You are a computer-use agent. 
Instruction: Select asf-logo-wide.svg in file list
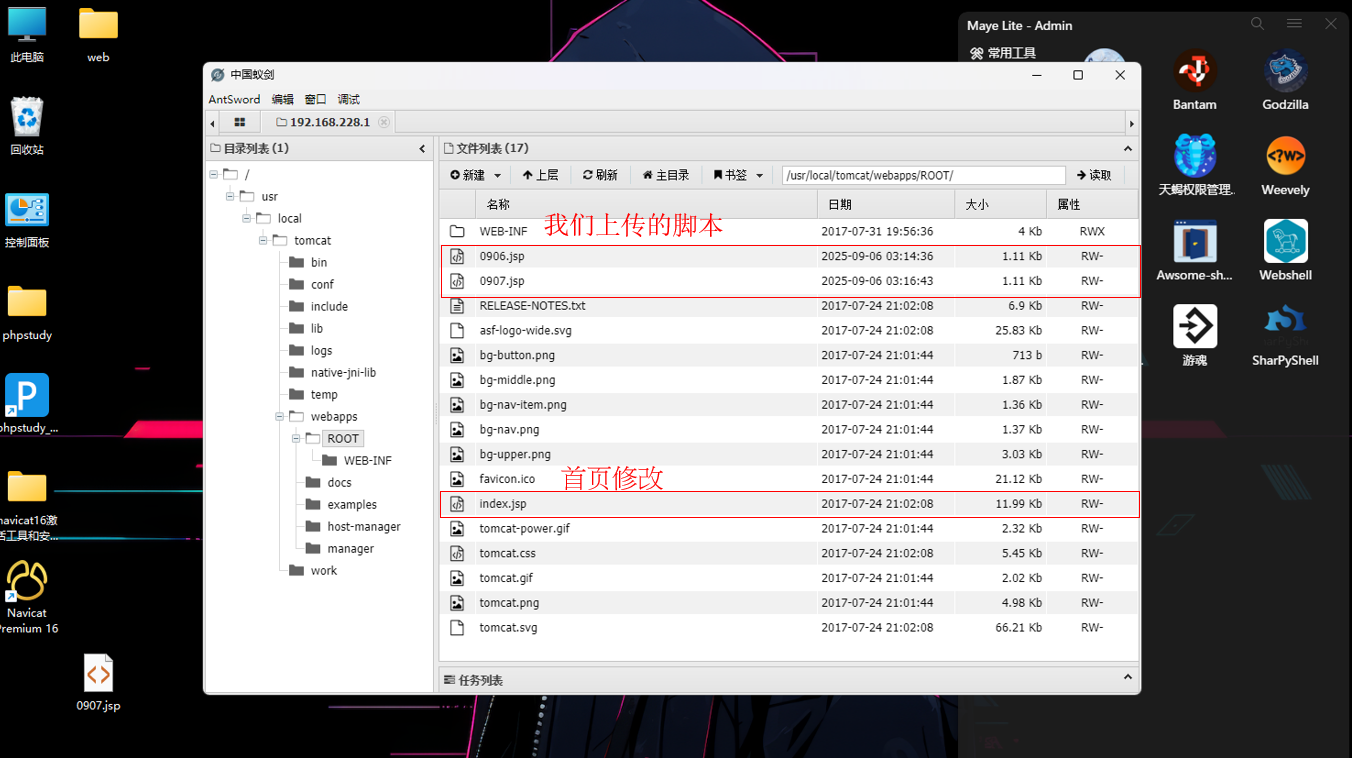[789, 330]
